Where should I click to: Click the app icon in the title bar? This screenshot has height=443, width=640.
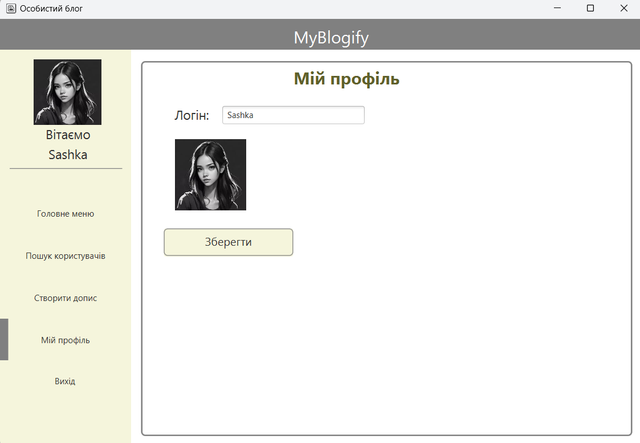(11, 8)
